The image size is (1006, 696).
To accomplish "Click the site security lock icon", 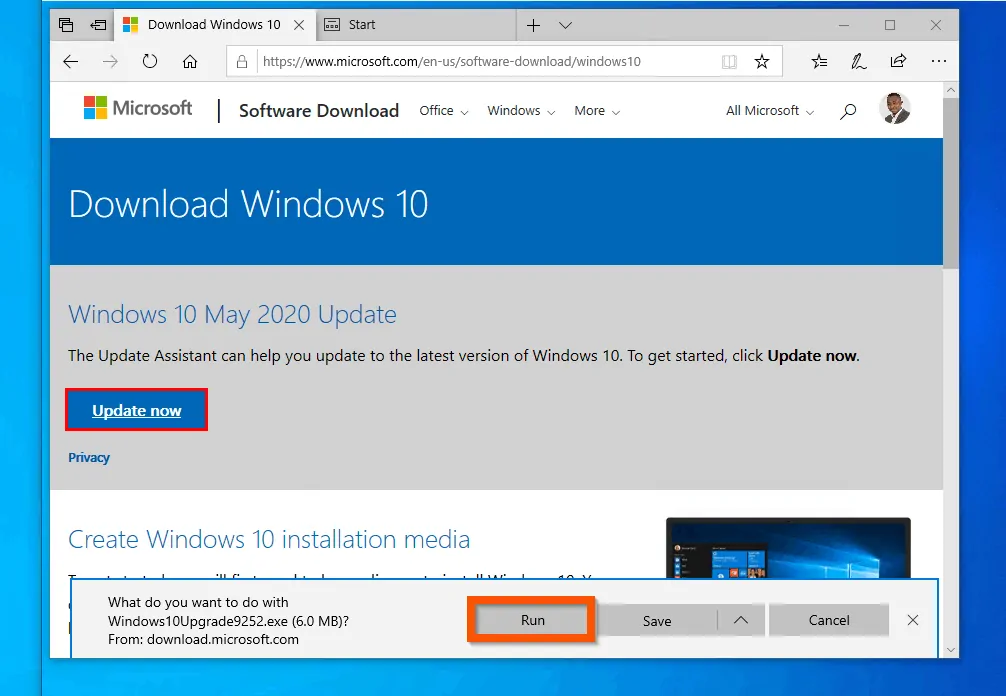I will pos(242,62).
